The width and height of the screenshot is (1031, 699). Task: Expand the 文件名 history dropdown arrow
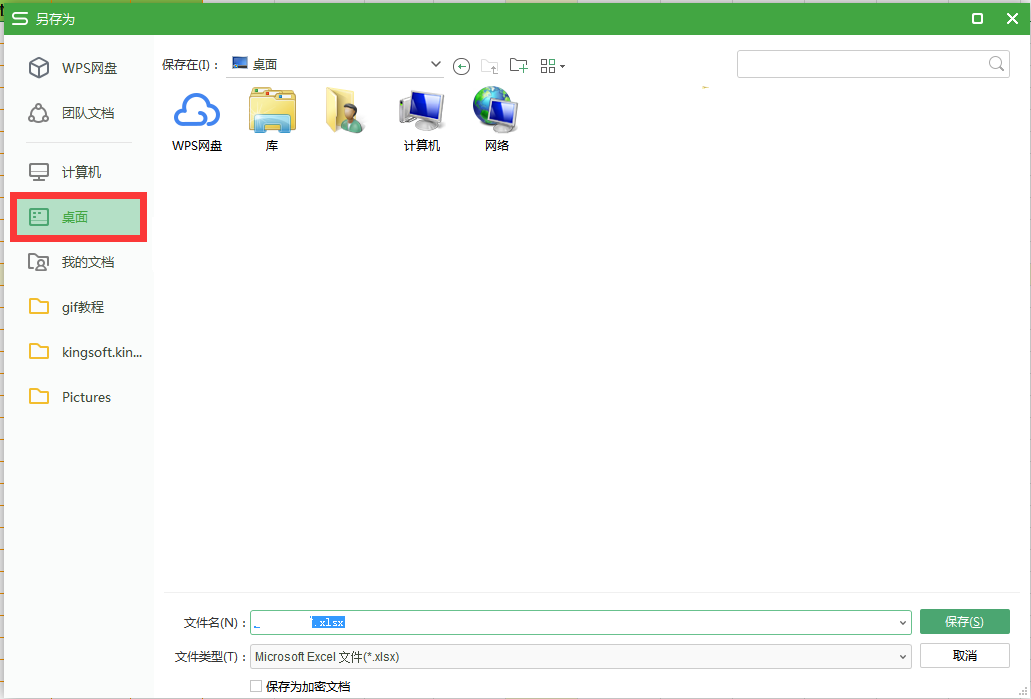pos(903,622)
